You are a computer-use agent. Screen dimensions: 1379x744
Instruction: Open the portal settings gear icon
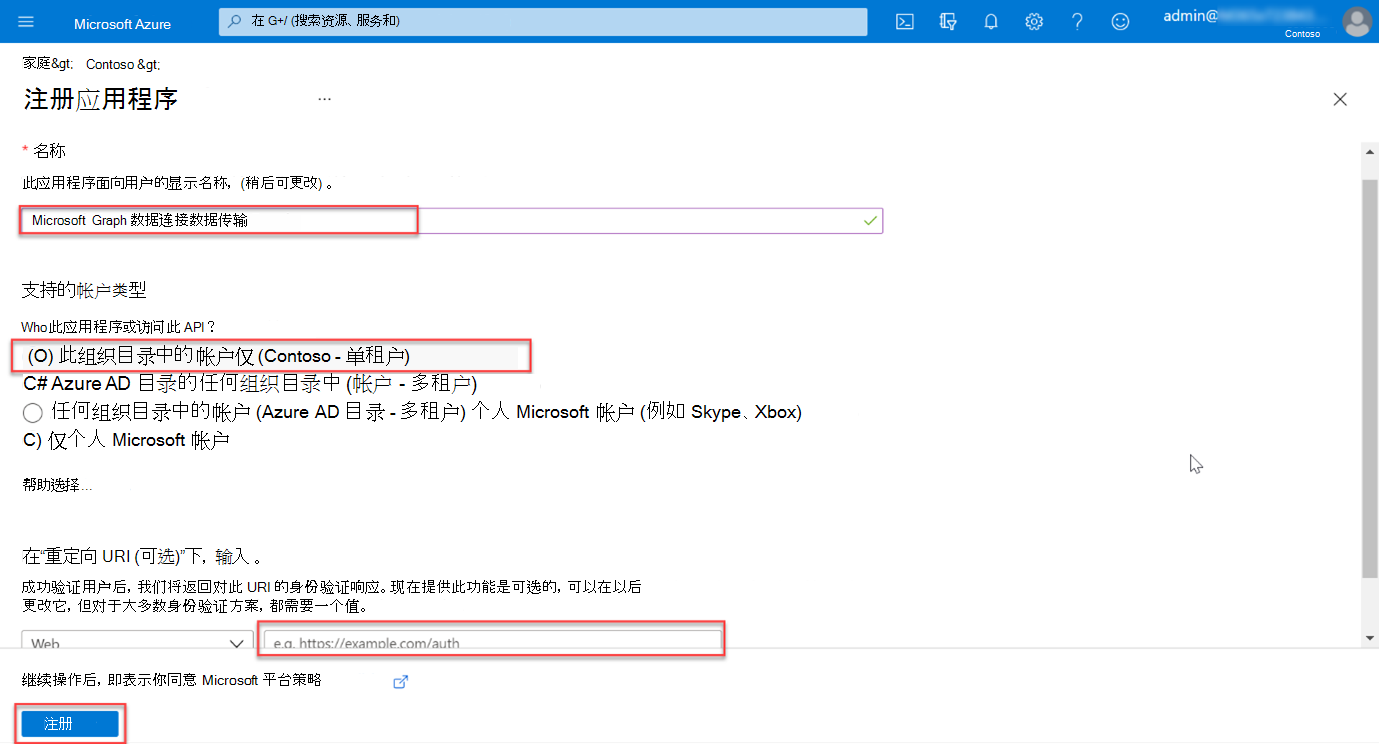point(1033,21)
